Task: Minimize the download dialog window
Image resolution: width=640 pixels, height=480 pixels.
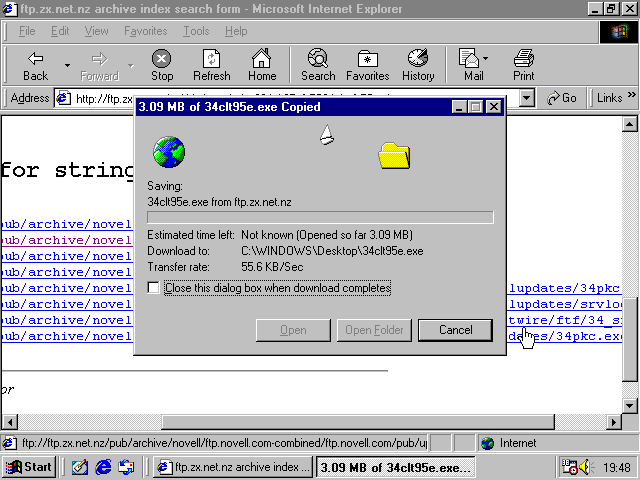Action: coord(459,107)
